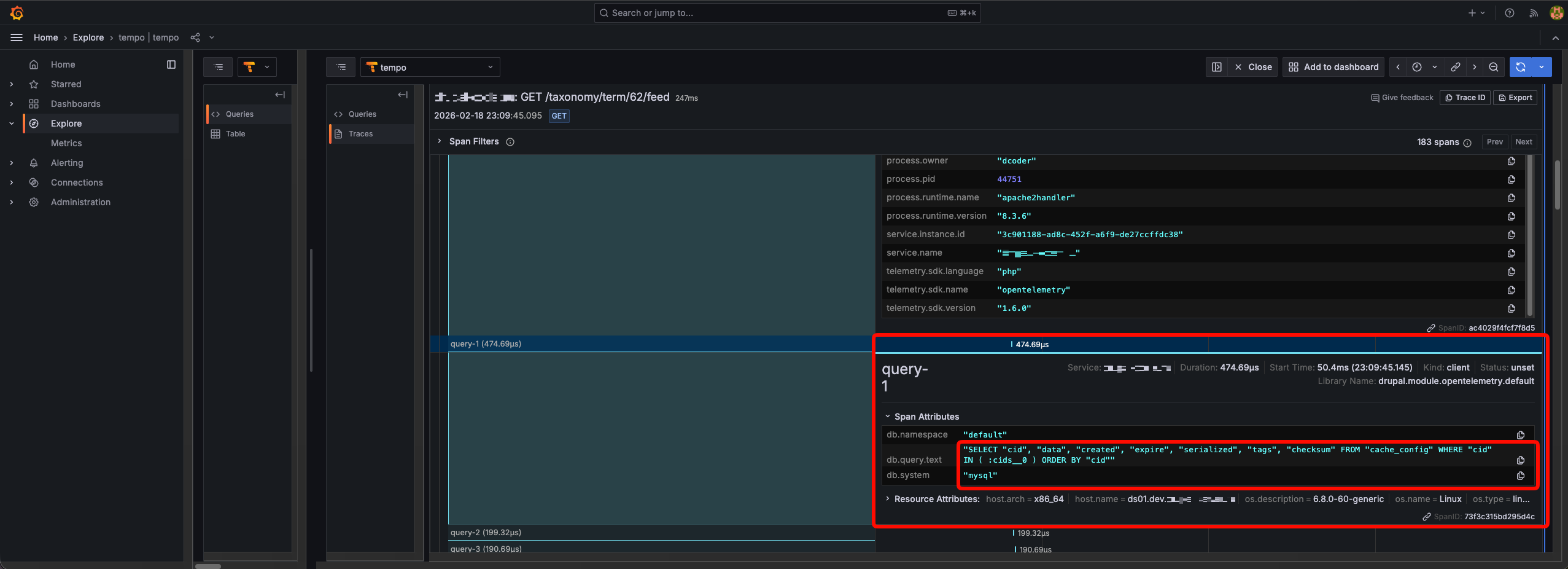The image size is (1568, 569).
Task: Click the share shortened link icon
Action: [x=1455, y=67]
